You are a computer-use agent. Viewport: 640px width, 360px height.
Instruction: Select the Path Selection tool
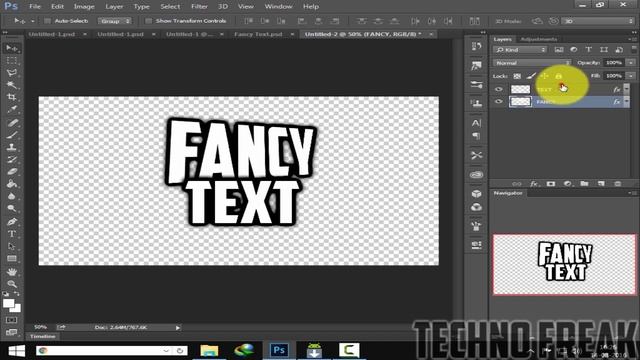(x=12, y=246)
